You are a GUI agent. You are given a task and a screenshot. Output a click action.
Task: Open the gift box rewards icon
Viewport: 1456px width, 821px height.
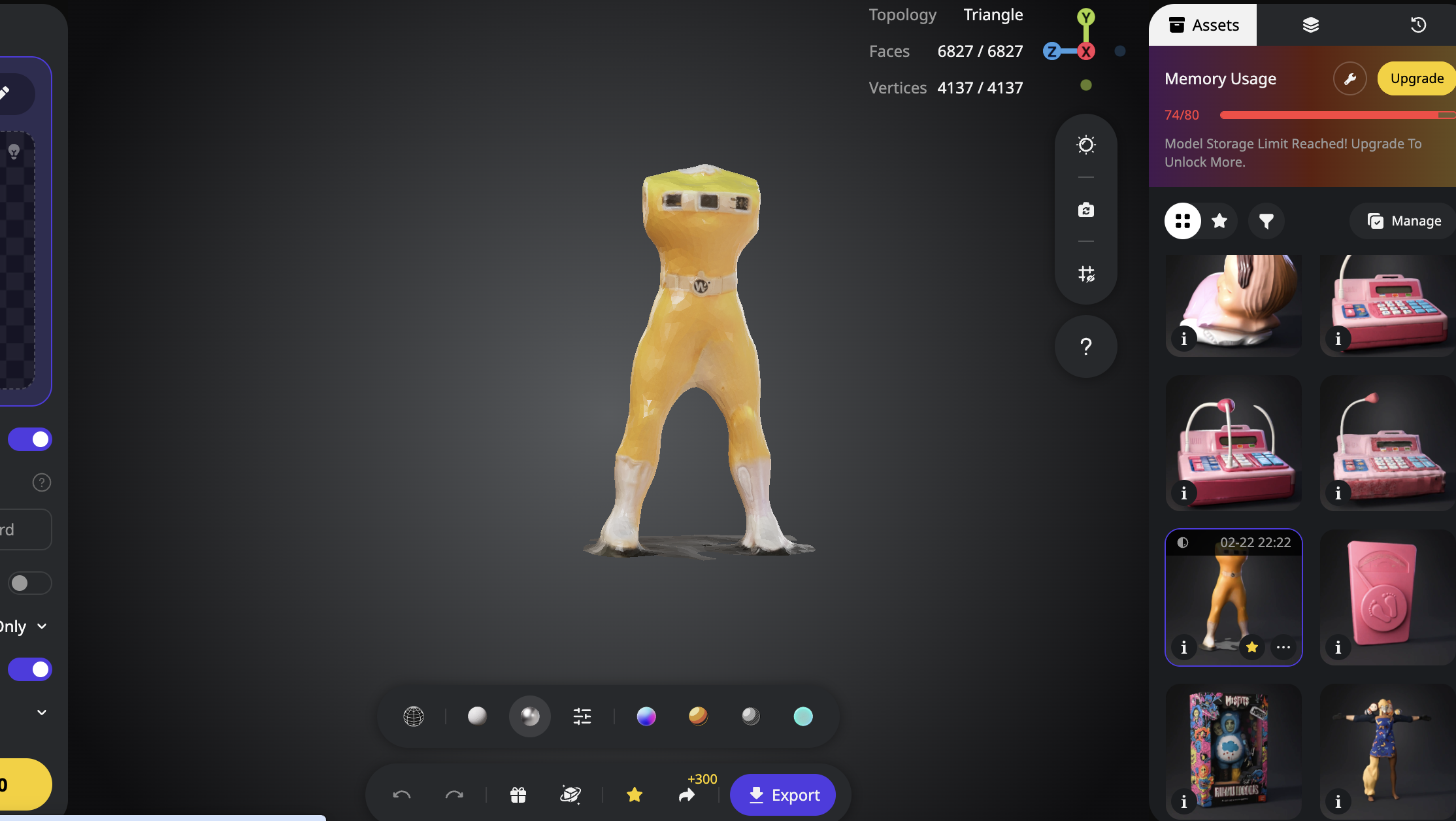518,795
